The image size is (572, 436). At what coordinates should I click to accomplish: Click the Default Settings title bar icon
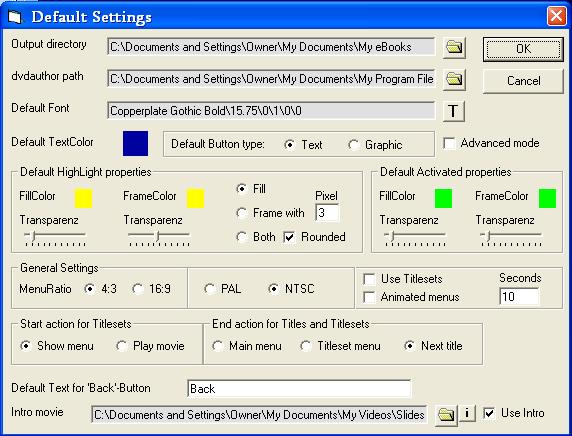click(15, 17)
